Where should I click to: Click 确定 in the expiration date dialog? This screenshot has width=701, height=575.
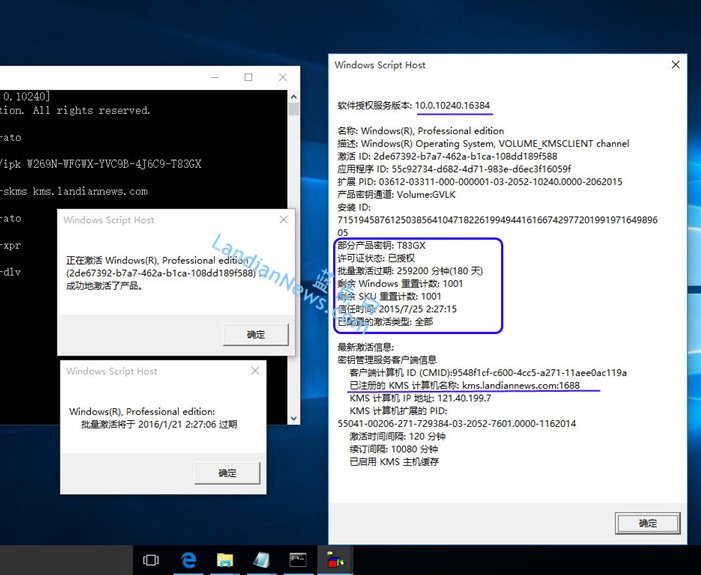pos(227,473)
